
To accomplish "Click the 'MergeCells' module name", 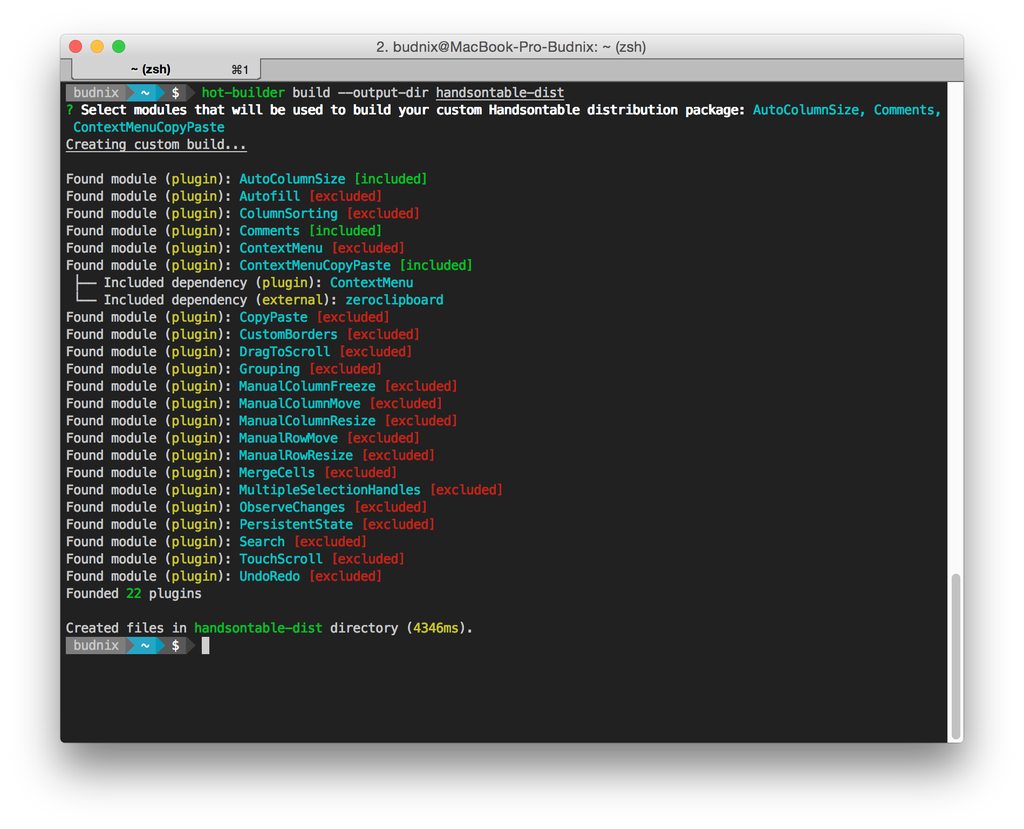I will (276, 473).
